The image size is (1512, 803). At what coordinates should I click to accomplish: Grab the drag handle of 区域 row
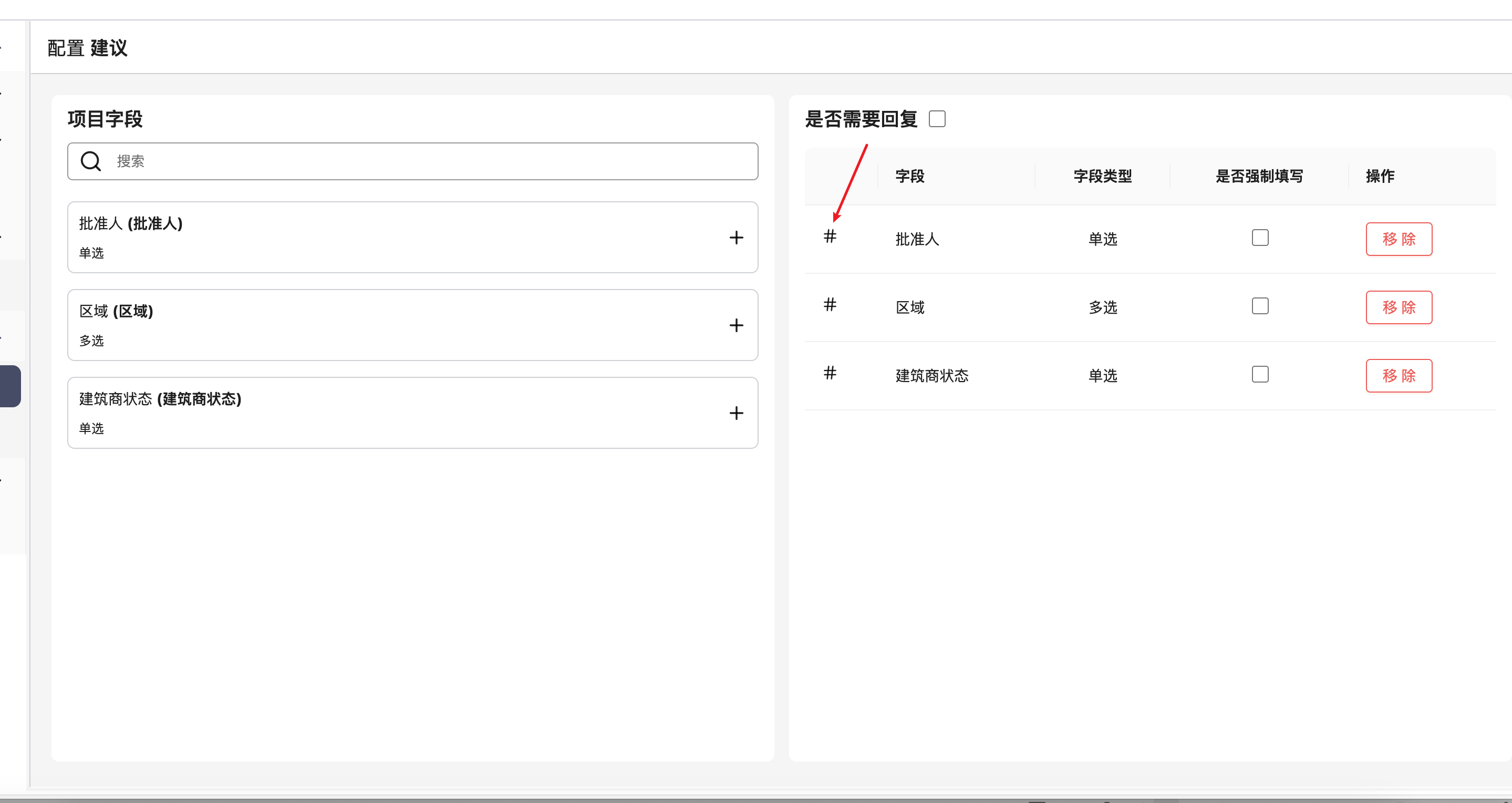[830, 305]
